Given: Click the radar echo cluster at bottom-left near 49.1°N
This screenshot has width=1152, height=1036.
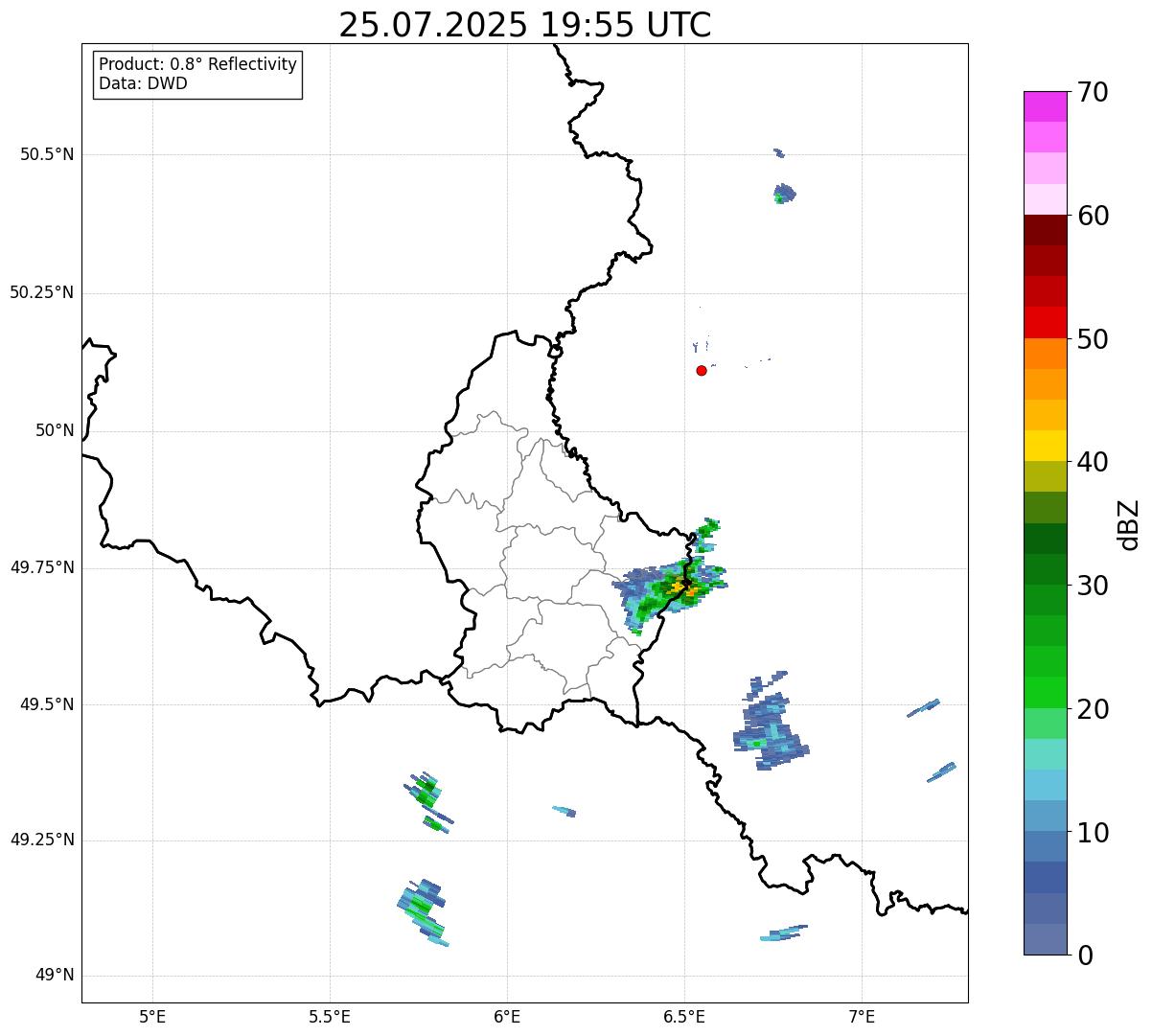Looking at the screenshot, I should pos(423,912).
